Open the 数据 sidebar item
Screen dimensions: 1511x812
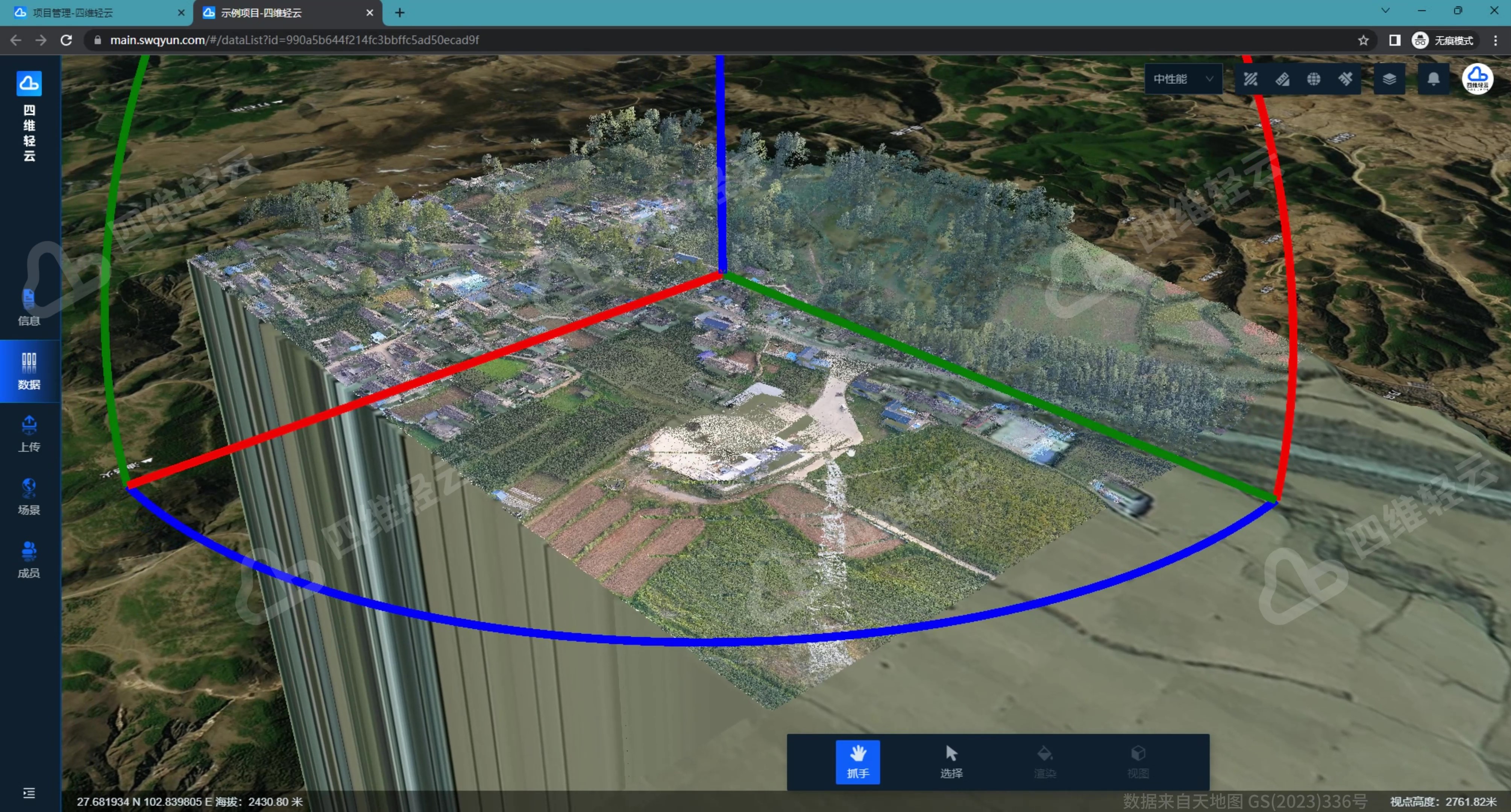(x=29, y=371)
